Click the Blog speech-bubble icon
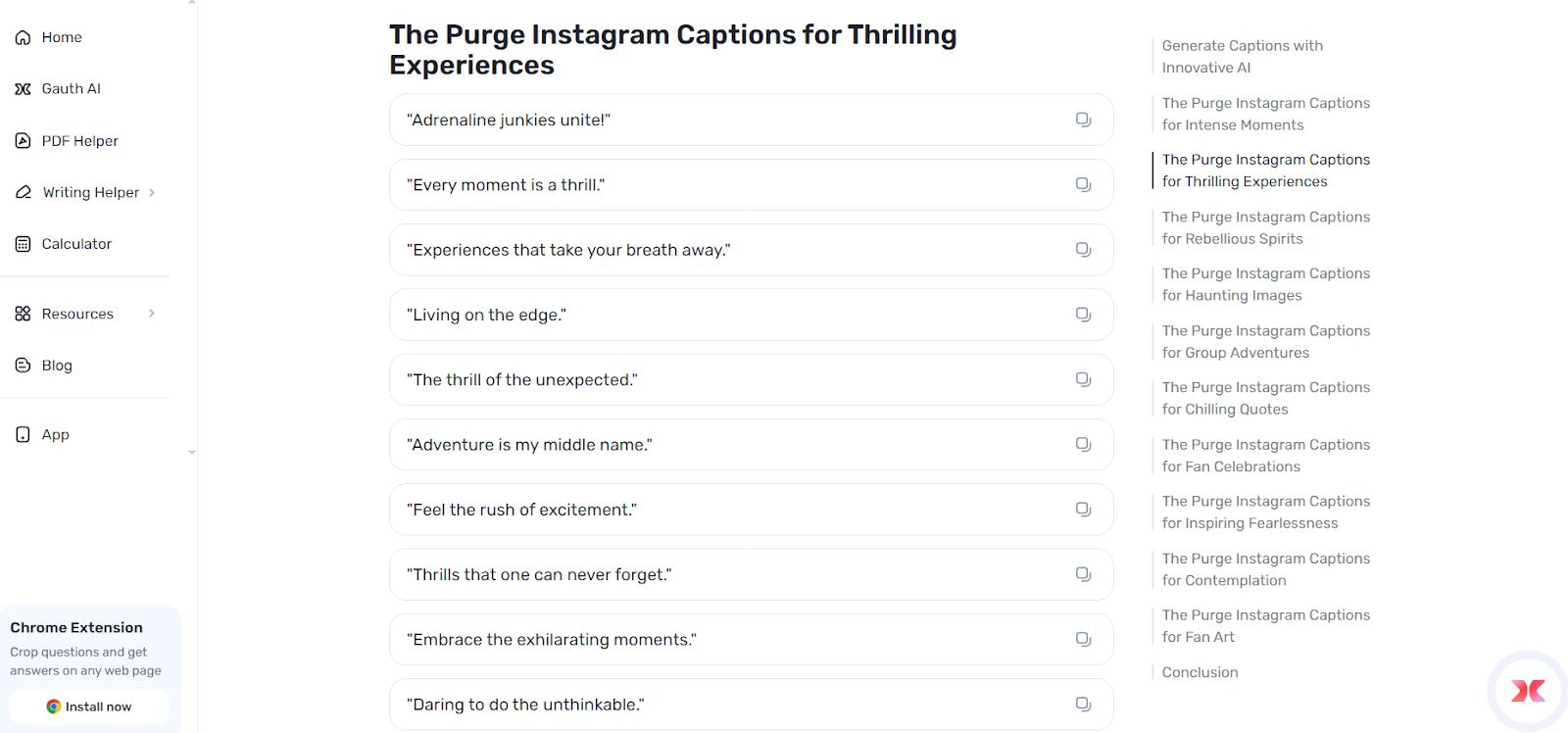Viewport: 1568px width, 733px height. (x=23, y=365)
